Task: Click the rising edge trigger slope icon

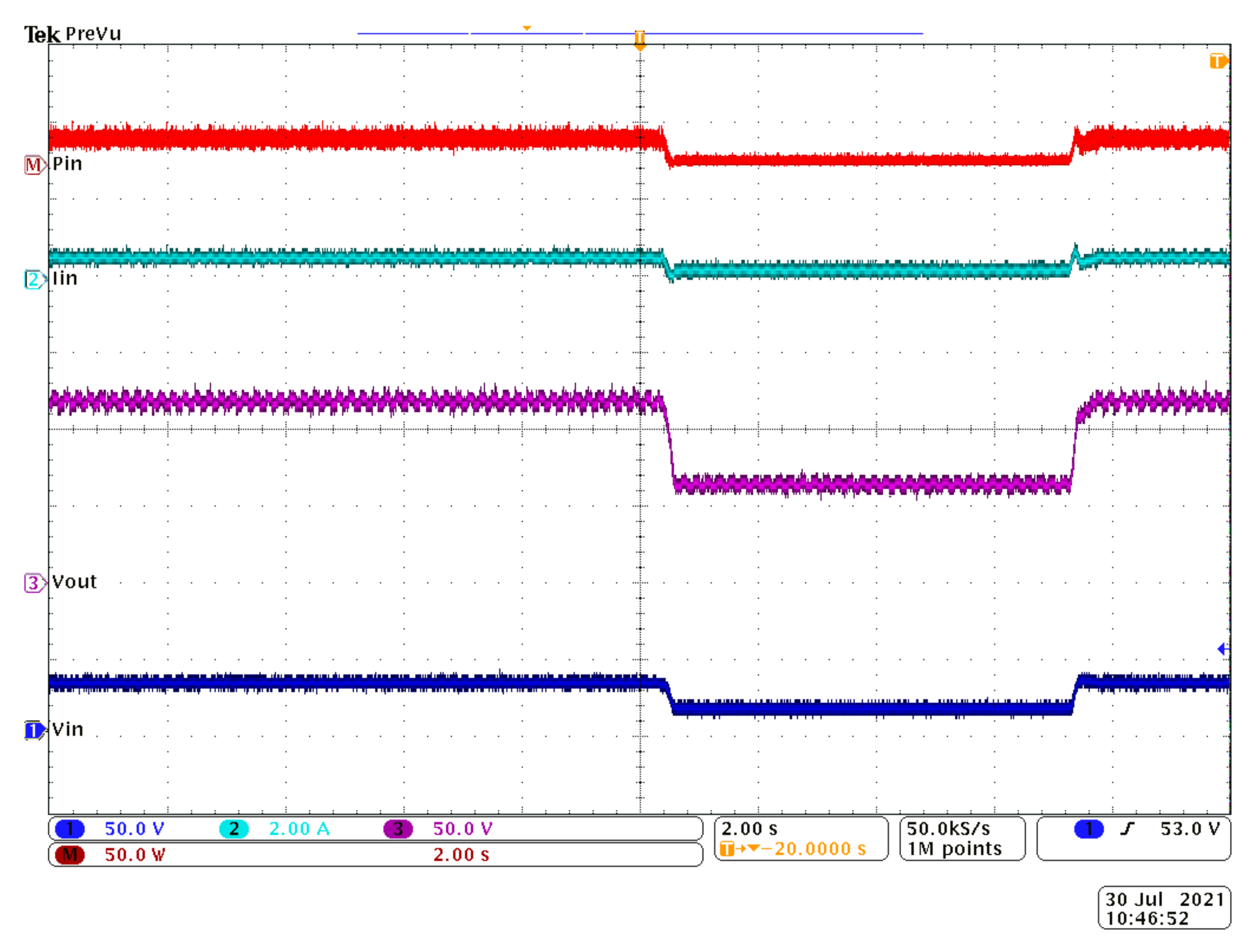Action: tap(1127, 829)
